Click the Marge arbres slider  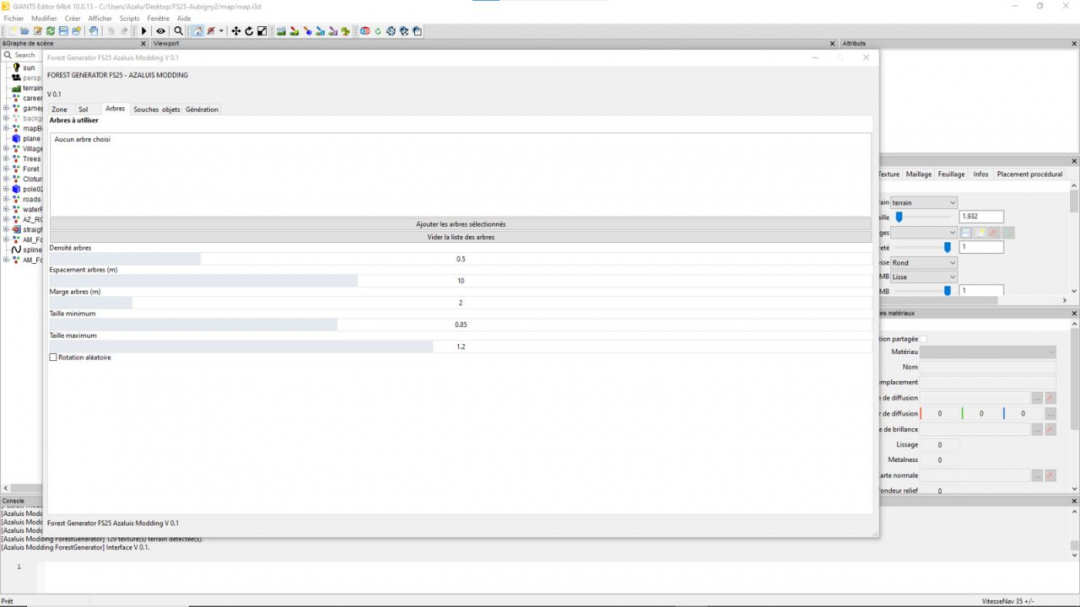[x=460, y=302]
